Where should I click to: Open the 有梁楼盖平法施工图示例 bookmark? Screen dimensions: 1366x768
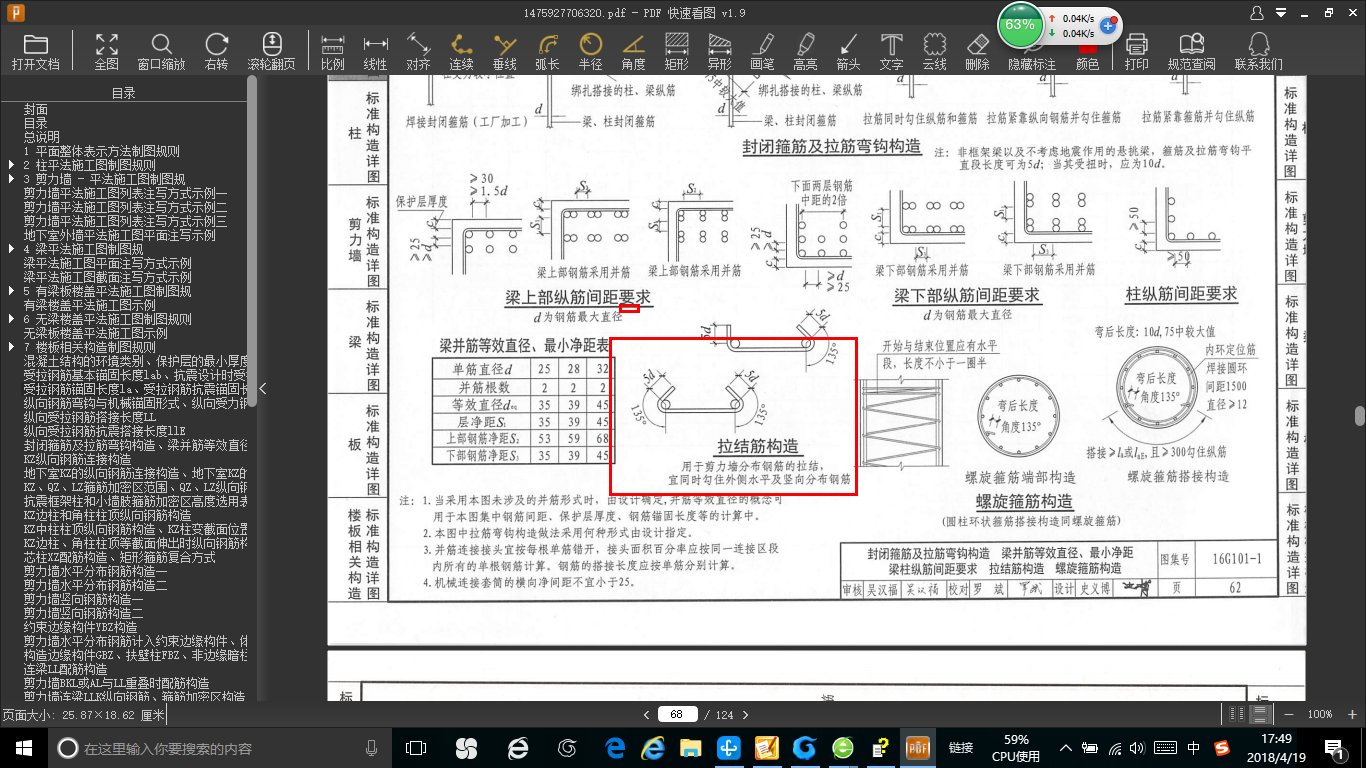(x=90, y=305)
